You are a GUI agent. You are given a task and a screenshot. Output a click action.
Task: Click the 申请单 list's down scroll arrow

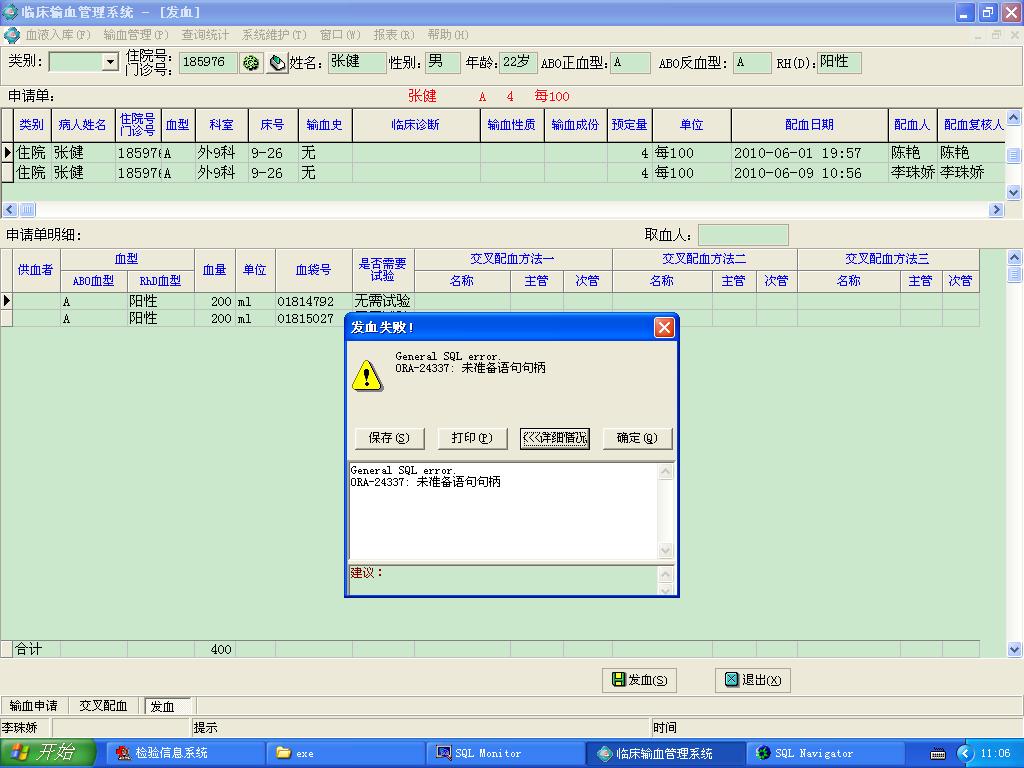click(x=1014, y=192)
